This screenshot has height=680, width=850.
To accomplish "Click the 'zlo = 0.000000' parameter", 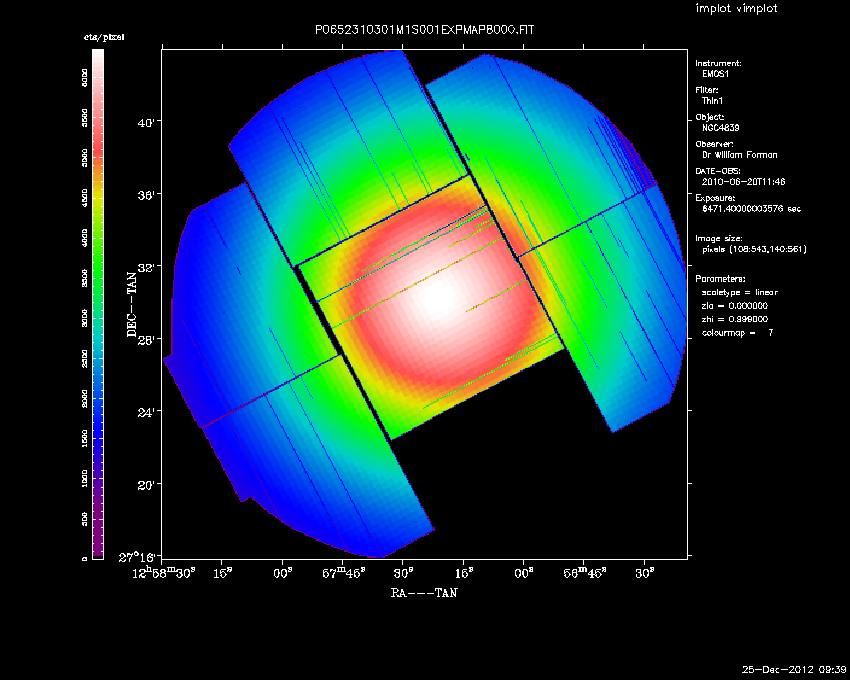I will (735, 306).
